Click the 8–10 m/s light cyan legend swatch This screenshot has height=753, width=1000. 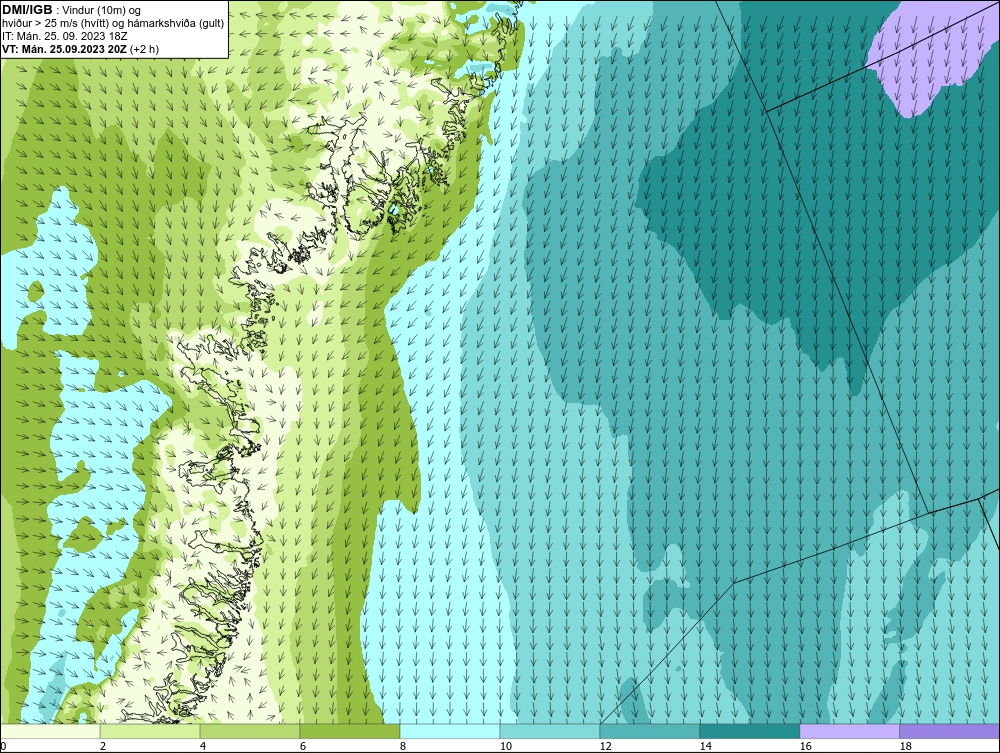point(450,731)
